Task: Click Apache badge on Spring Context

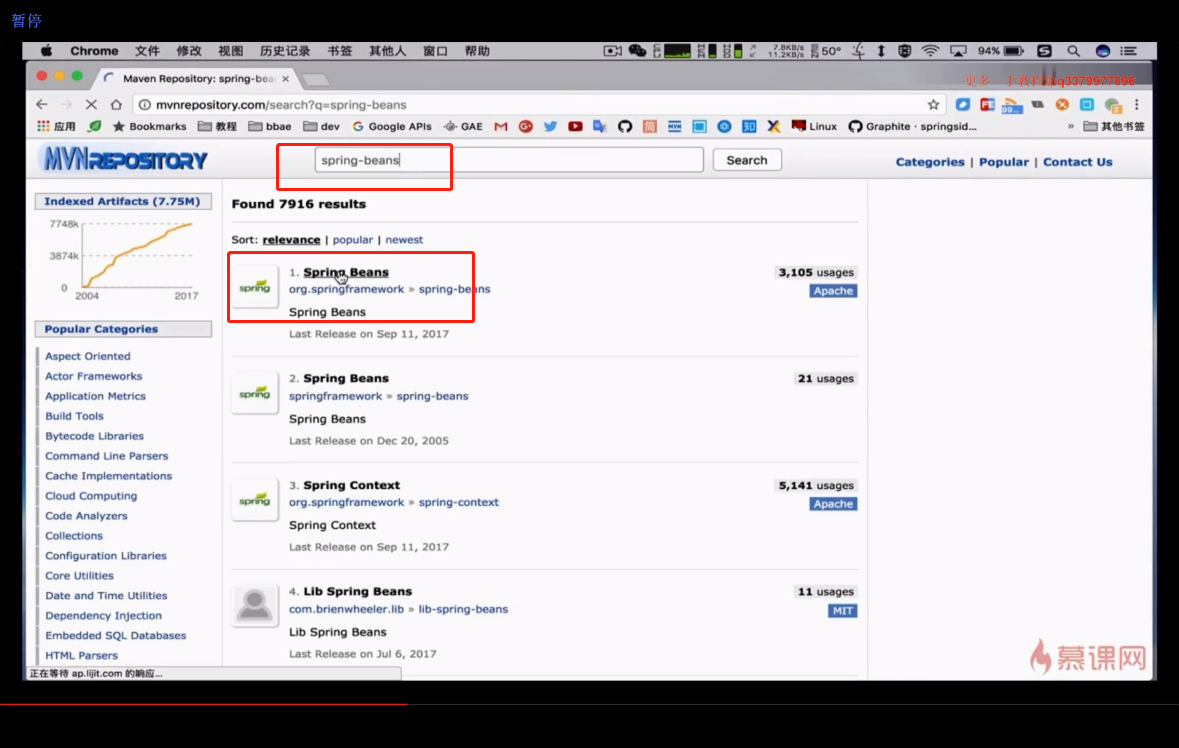Action: point(833,504)
